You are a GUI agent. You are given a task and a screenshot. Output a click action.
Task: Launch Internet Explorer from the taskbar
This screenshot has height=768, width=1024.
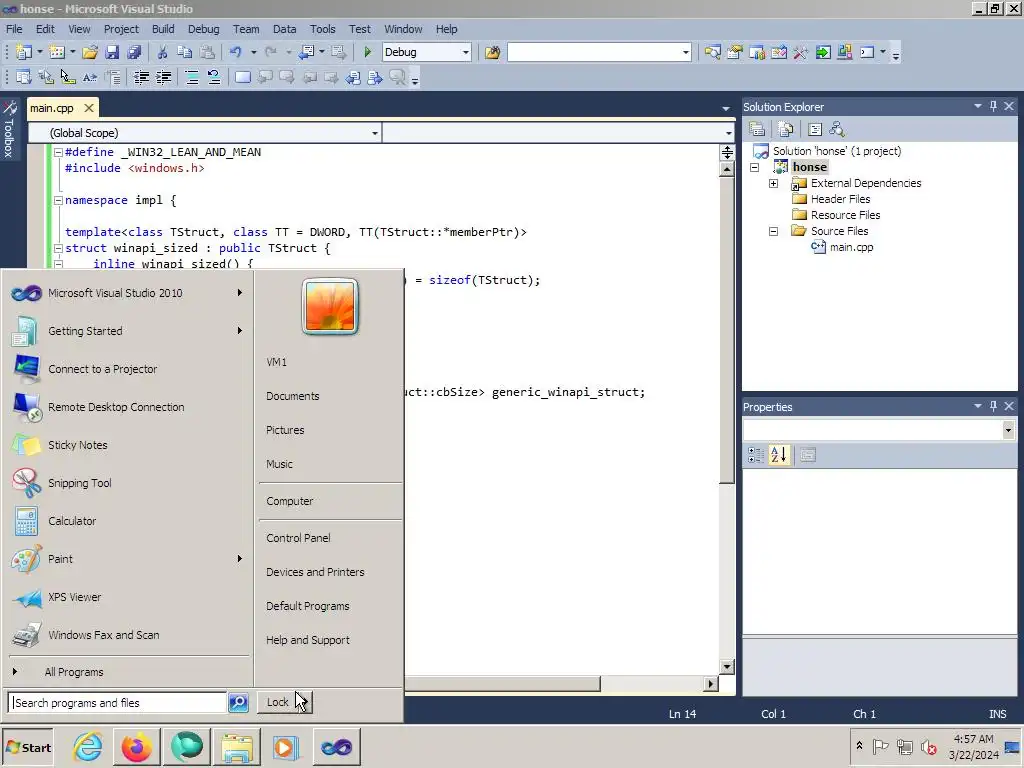(x=88, y=747)
